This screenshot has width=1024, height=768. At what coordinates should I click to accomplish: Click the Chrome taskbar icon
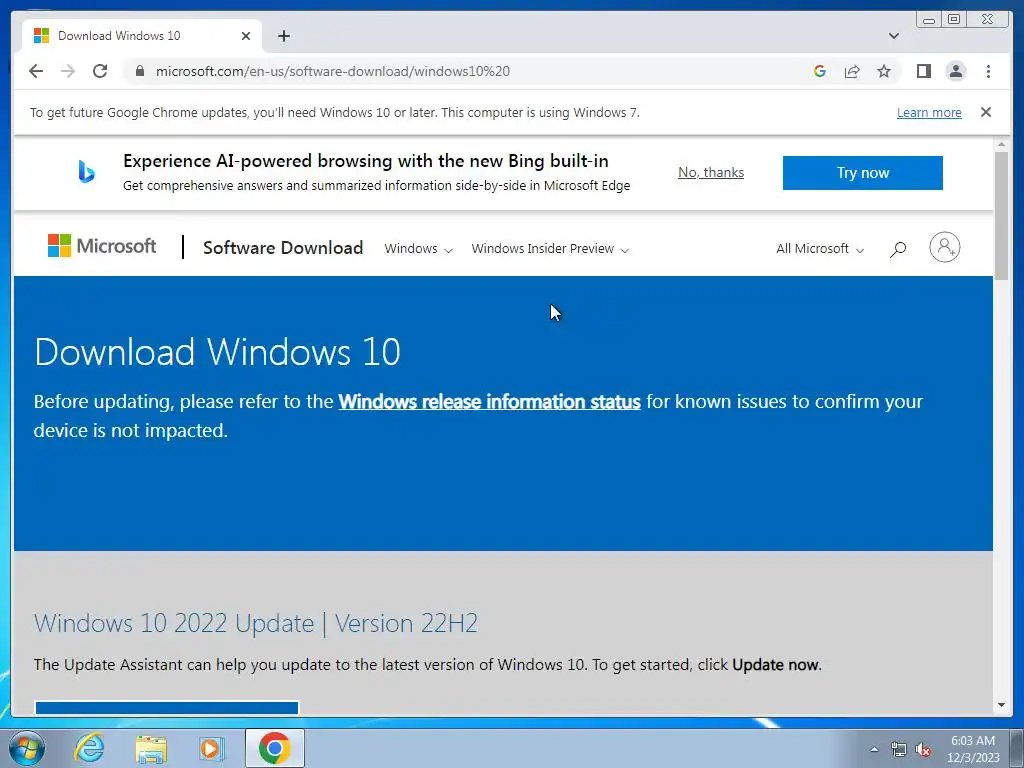click(x=274, y=748)
